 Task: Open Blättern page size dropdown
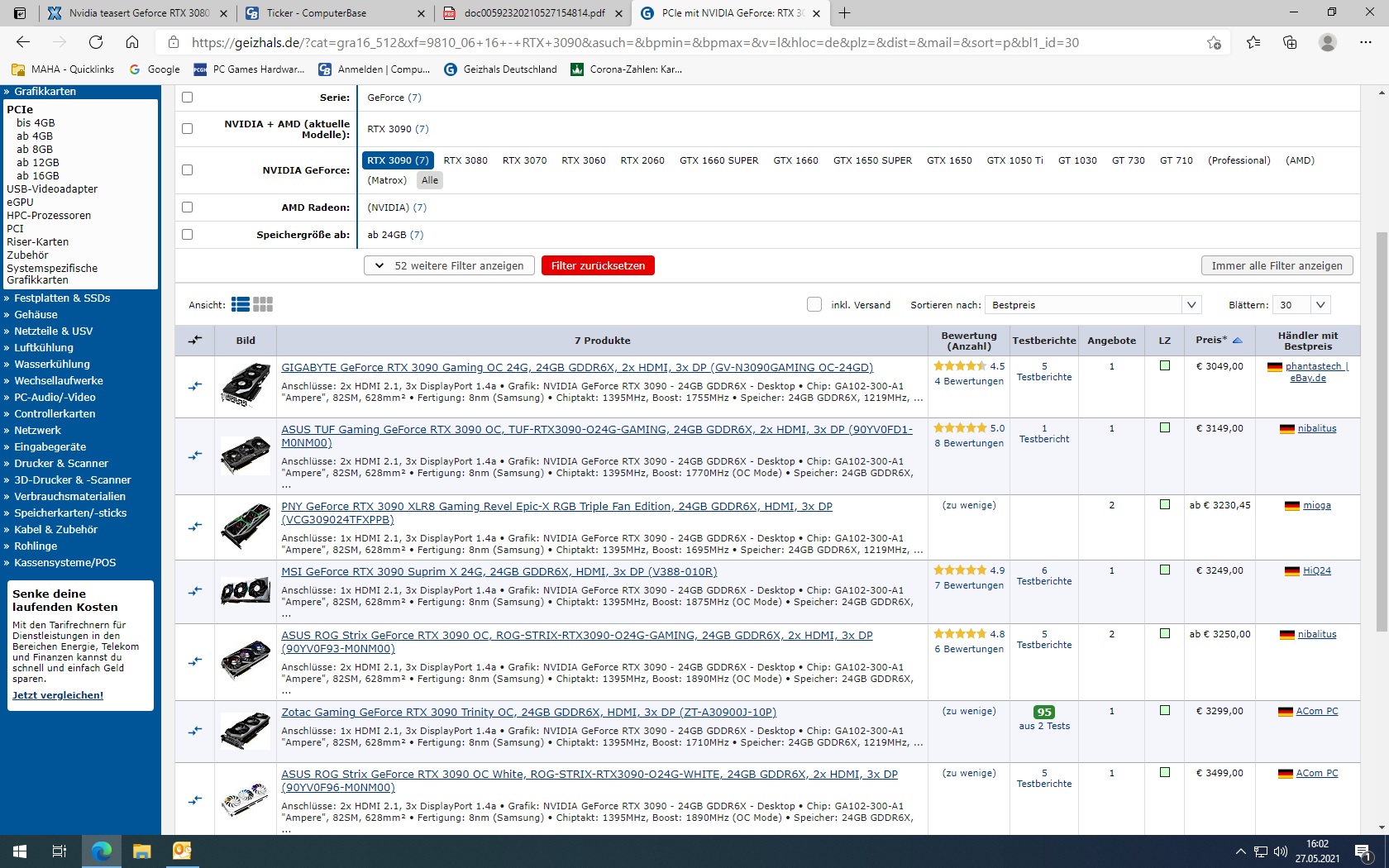[1301, 304]
